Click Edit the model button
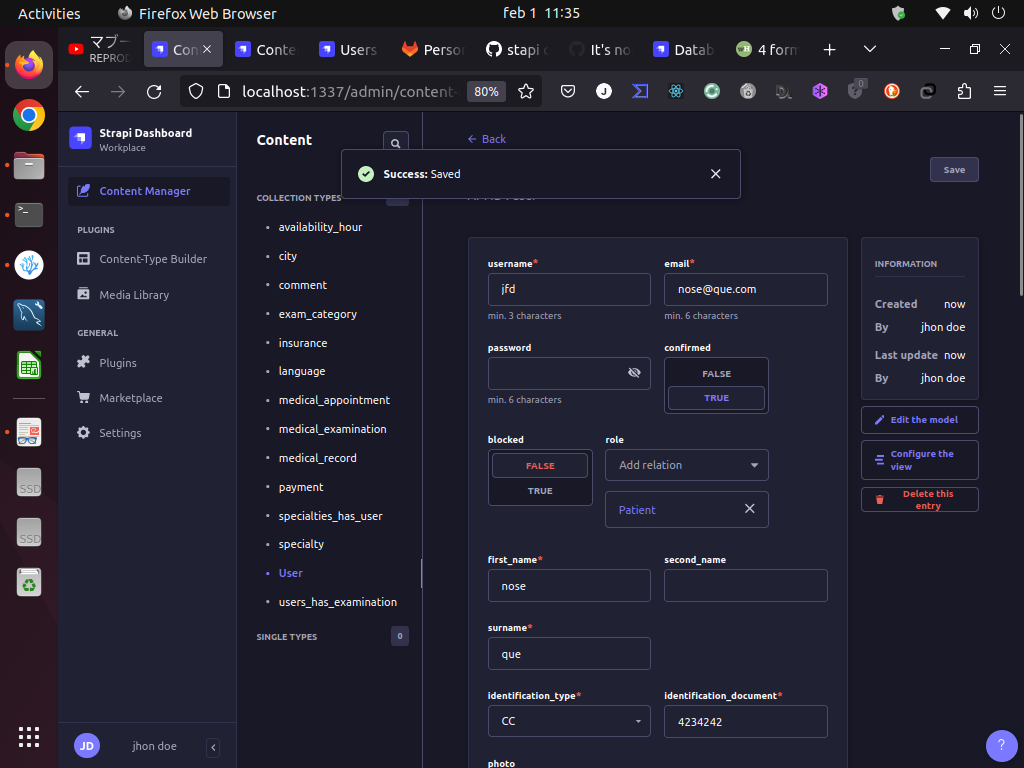1024x768 pixels. coord(920,420)
